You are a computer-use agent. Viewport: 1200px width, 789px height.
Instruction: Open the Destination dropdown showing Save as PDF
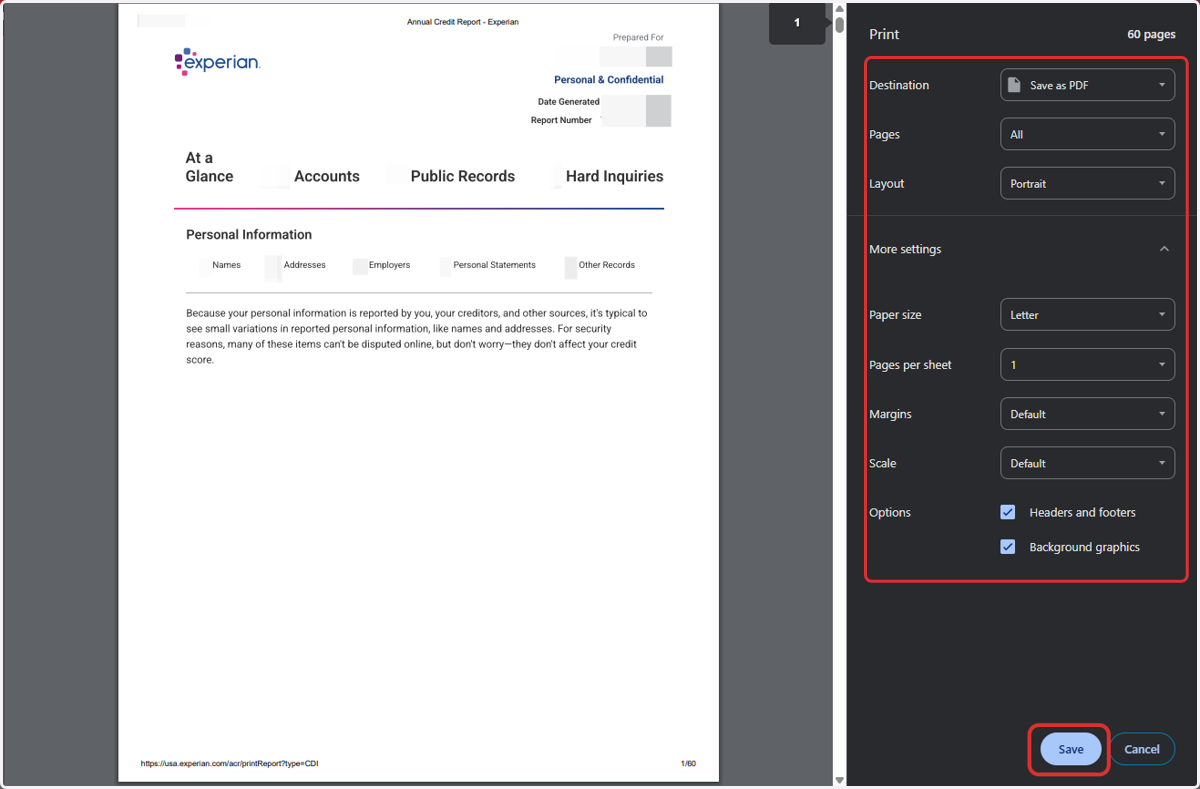1087,85
